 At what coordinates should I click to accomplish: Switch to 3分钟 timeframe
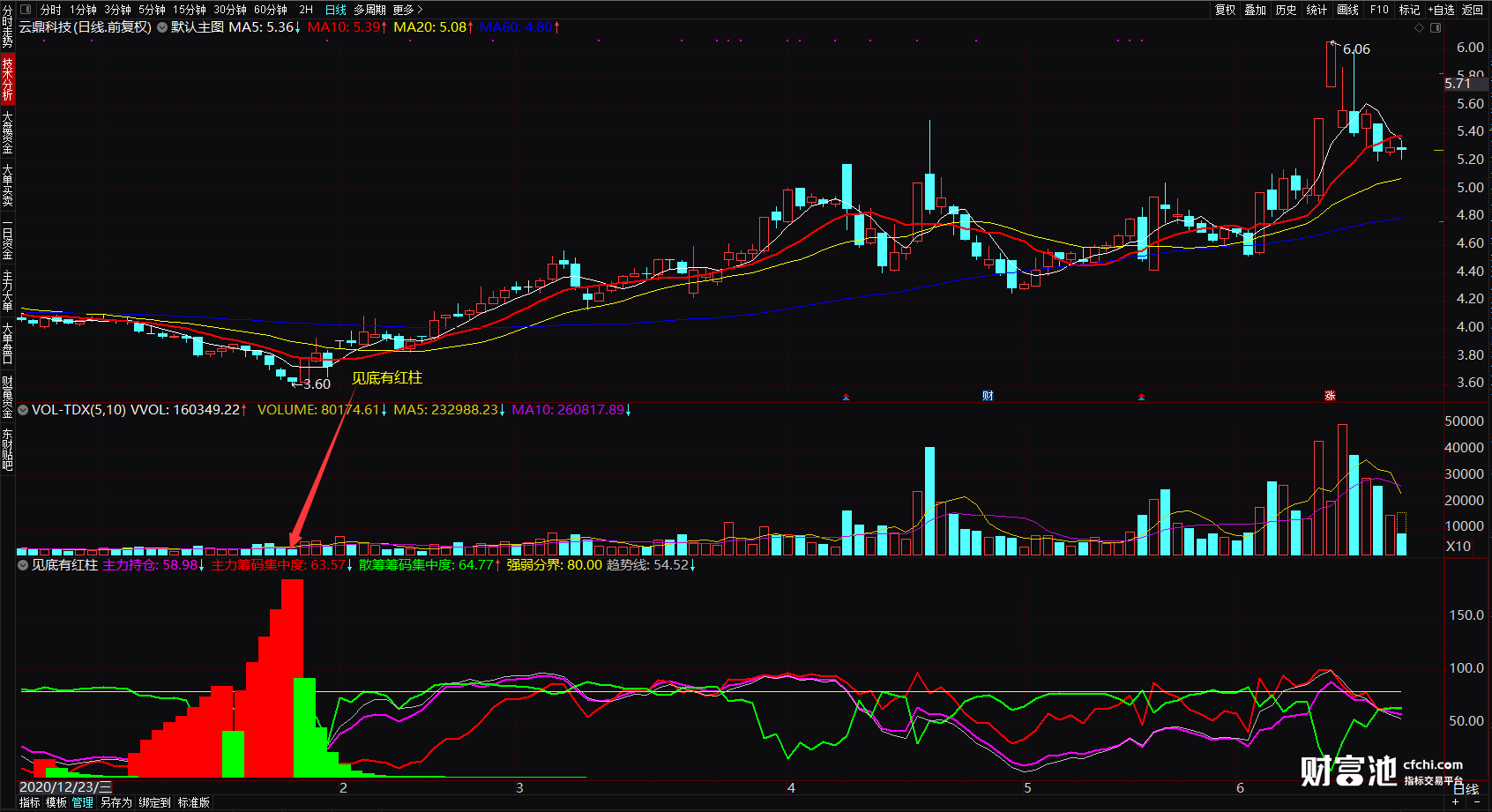[x=117, y=10]
